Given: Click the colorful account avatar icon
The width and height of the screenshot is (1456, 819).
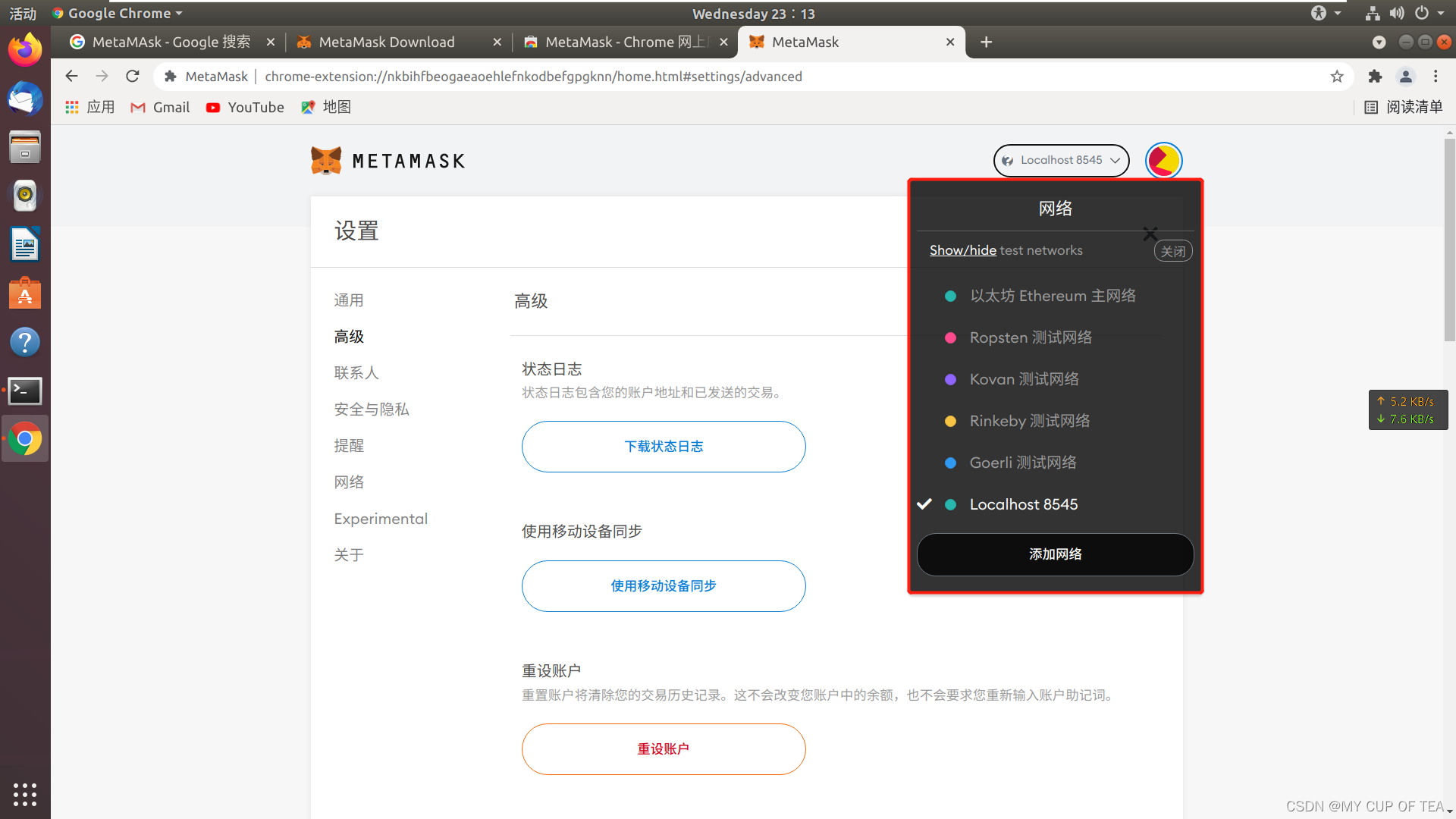Looking at the screenshot, I should tap(1162, 160).
